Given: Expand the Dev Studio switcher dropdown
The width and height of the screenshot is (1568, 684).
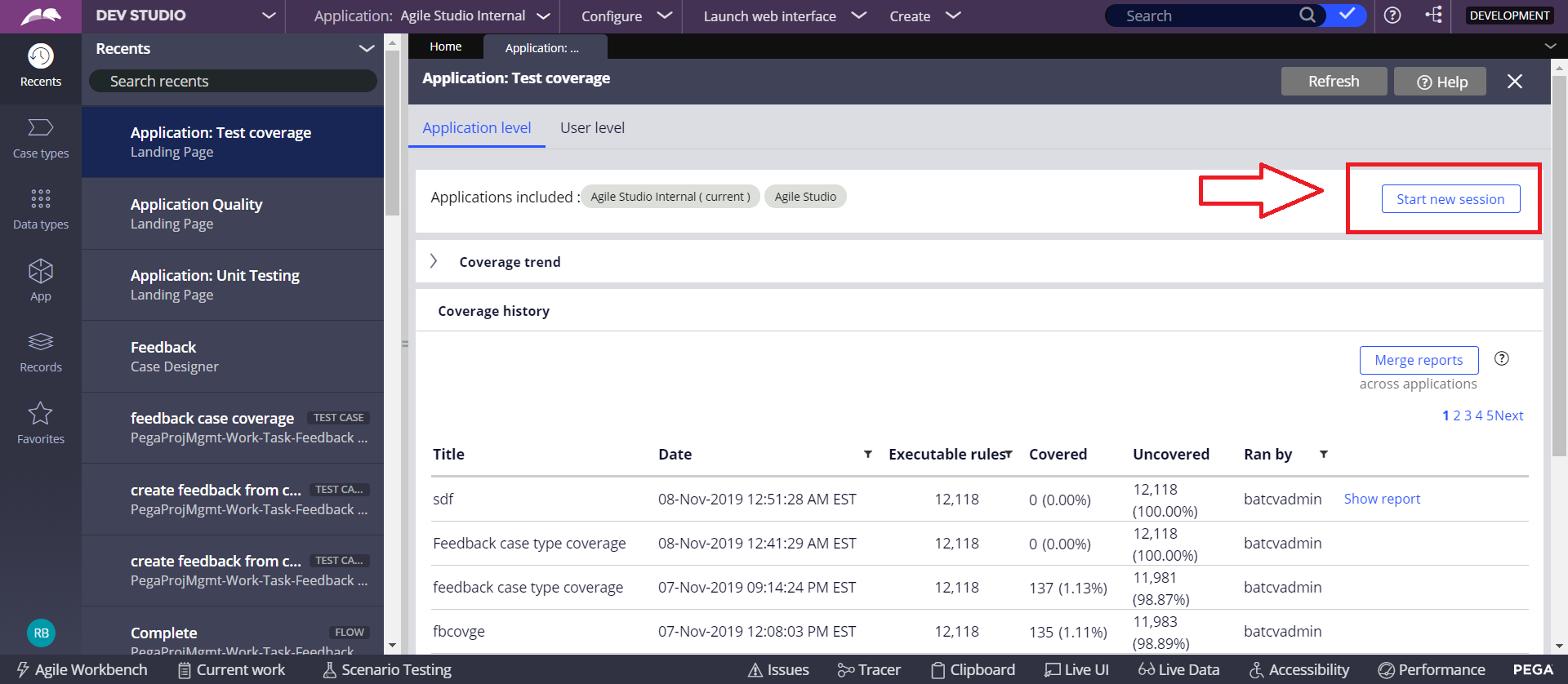Looking at the screenshot, I should click(269, 16).
